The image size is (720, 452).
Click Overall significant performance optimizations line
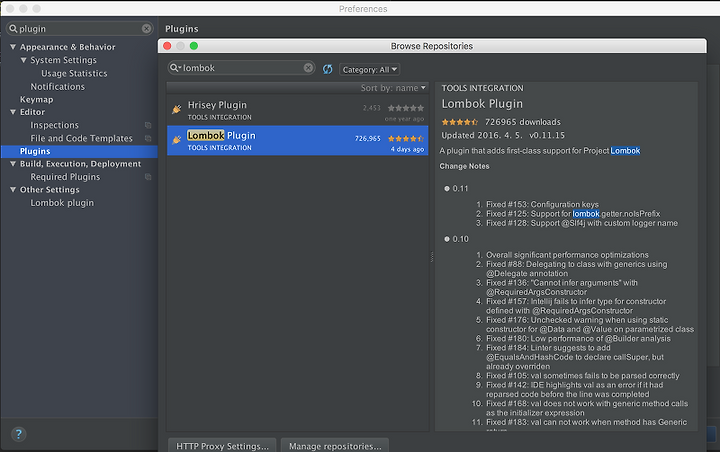click(x=567, y=255)
